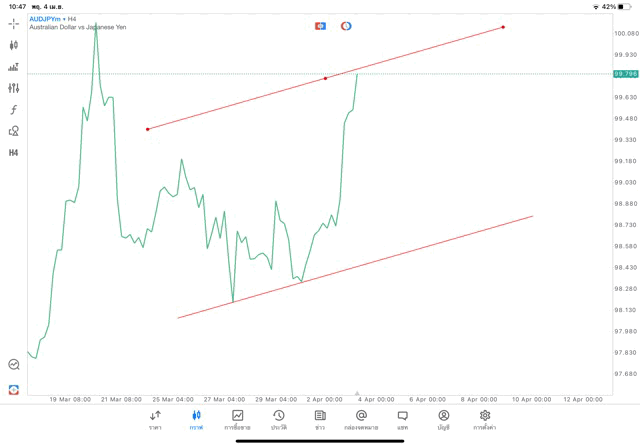Open the Trade (การซื้อขาย) tab

point(237,419)
